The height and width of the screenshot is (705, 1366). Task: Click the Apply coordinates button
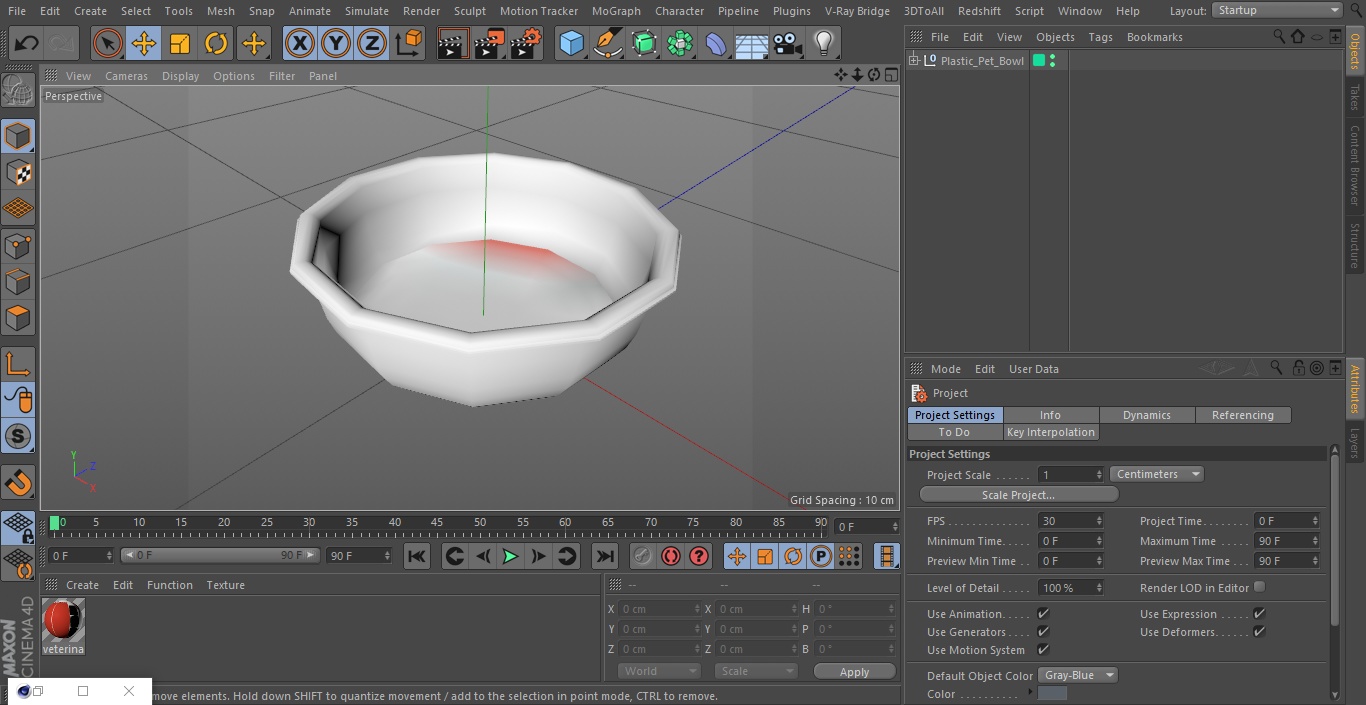pyautogui.click(x=854, y=671)
